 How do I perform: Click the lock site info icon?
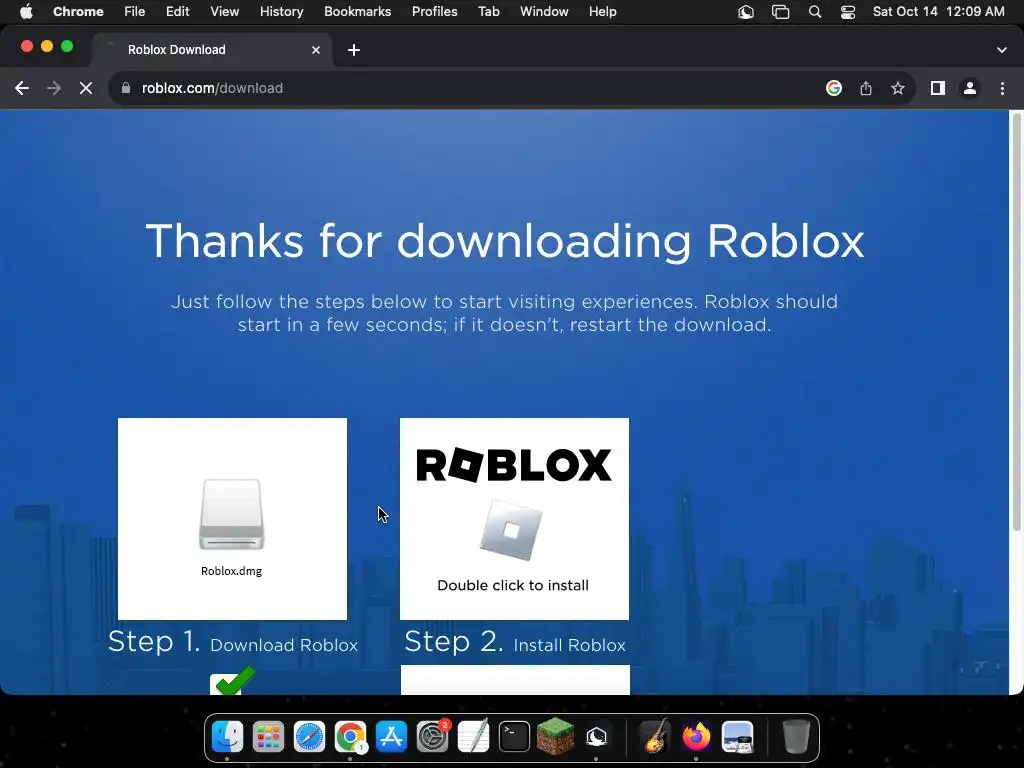[126, 88]
